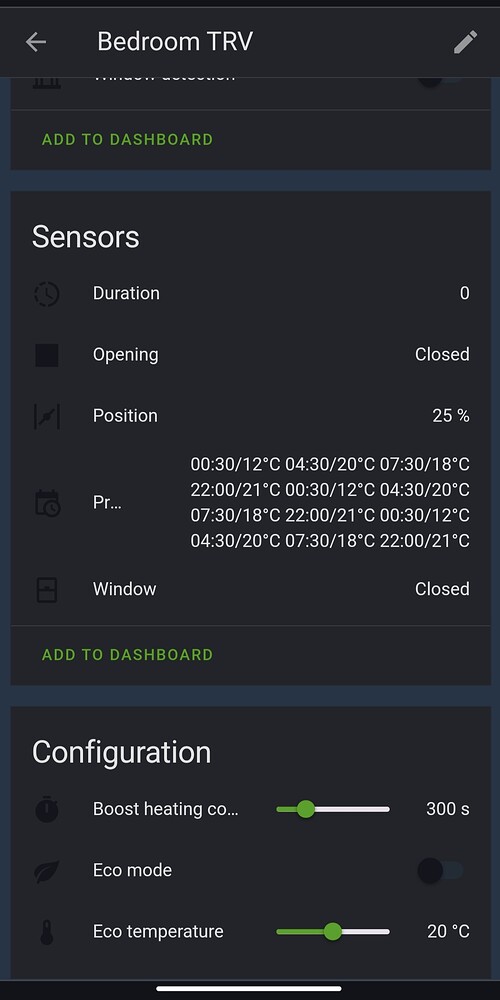Click the Eco temperature thermometer icon
This screenshot has height=1000, width=500.
point(47,932)
